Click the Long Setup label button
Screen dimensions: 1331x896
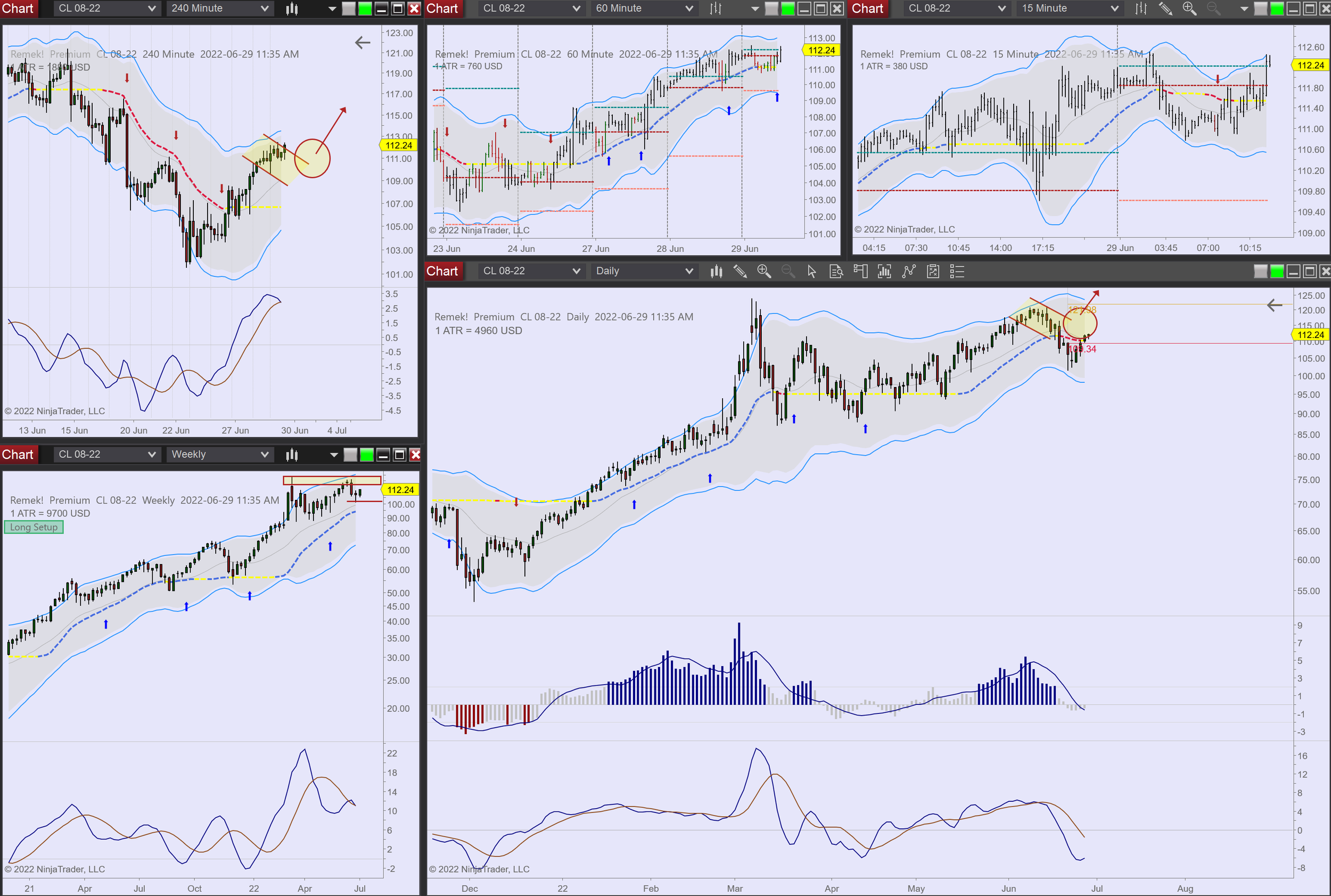click(34, 528)
